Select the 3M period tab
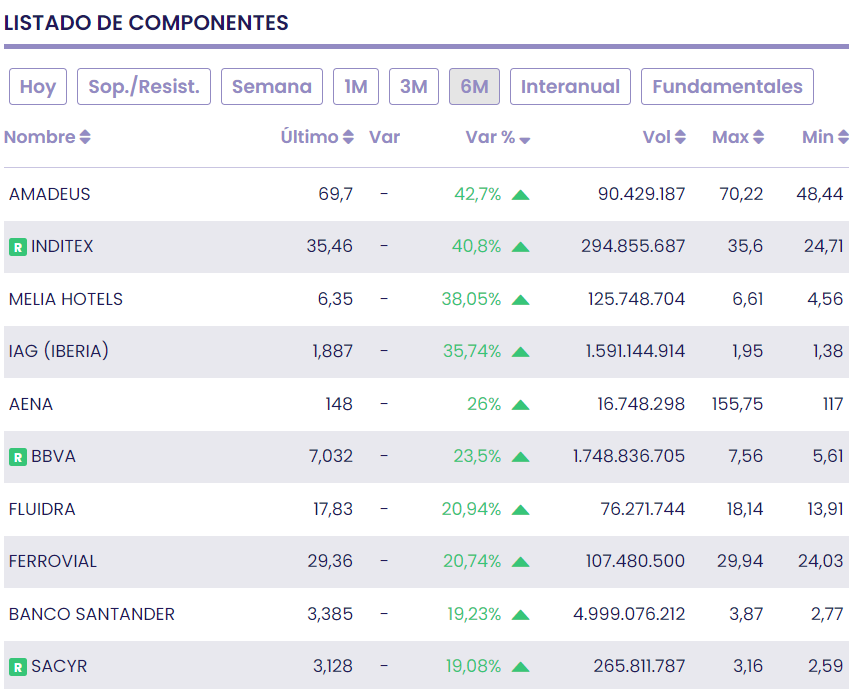Image resolution: width=866 pixels, height=689 pixels. click(414, 87)
